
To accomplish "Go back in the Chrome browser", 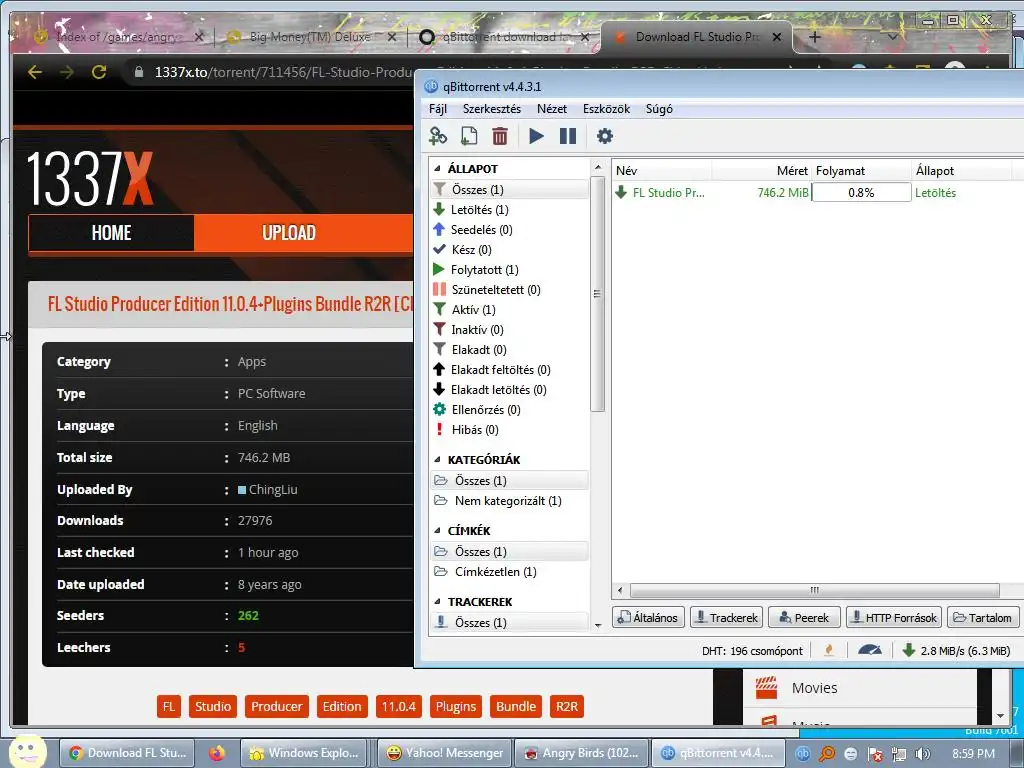I will (35, 72).
